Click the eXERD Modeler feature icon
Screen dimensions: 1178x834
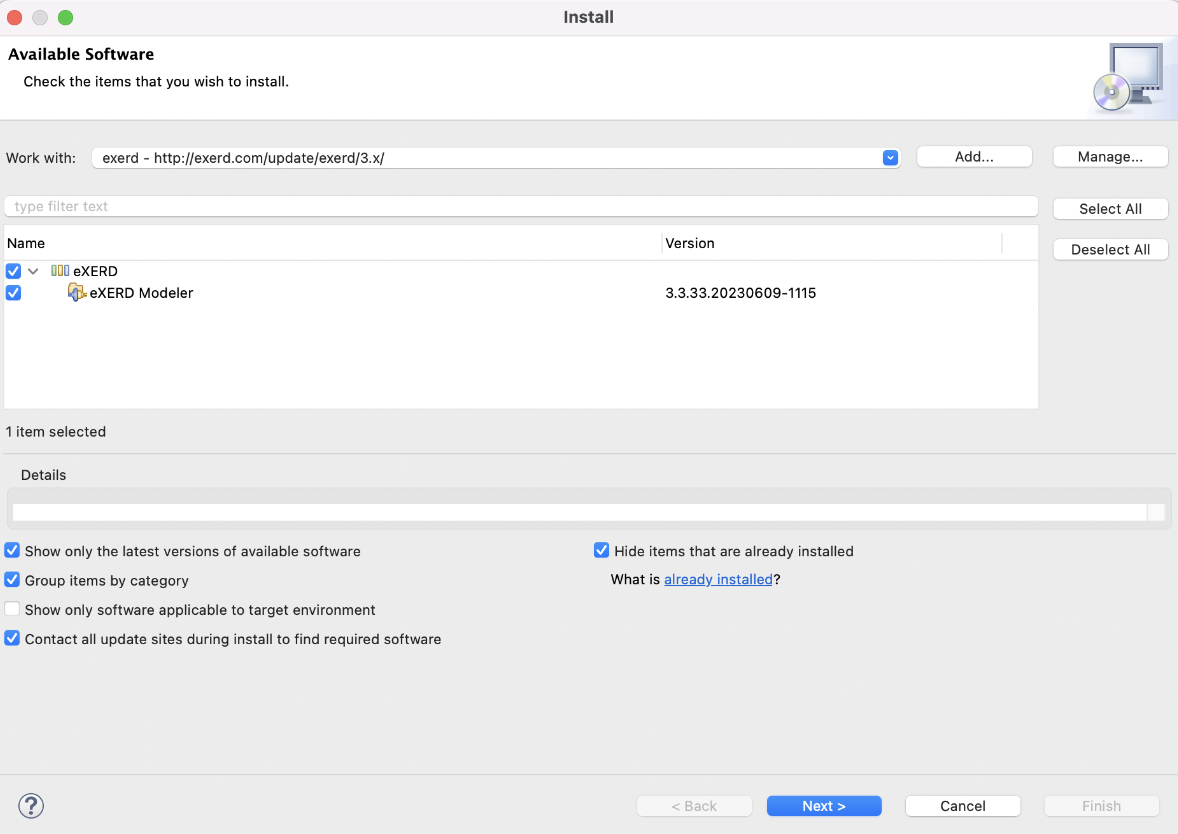pos(77,292)
